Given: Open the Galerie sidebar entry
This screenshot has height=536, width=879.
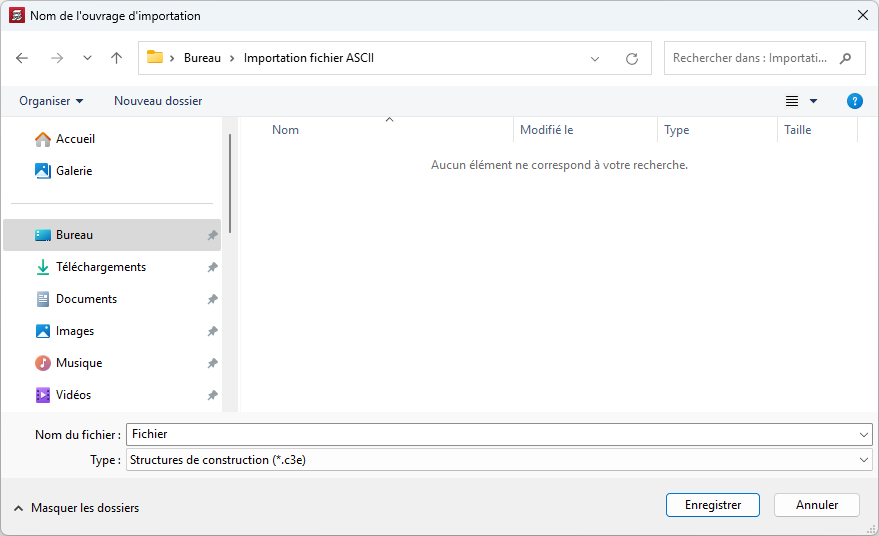Looking at the screenshot, I should (73, 171).
